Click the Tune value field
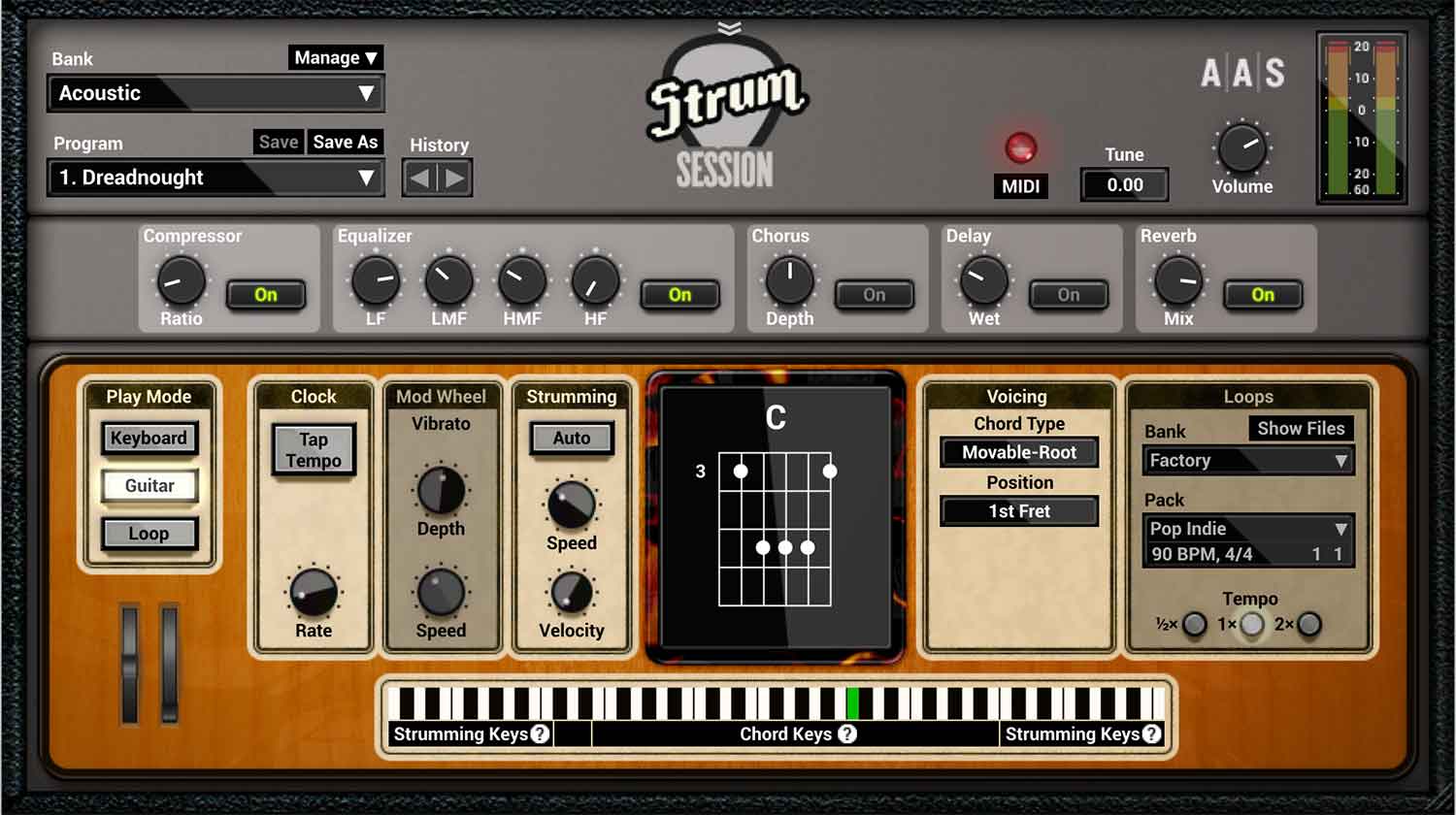Viewport: 1456px width, 815px height. pyautogui.click(x=1123, y=184)
